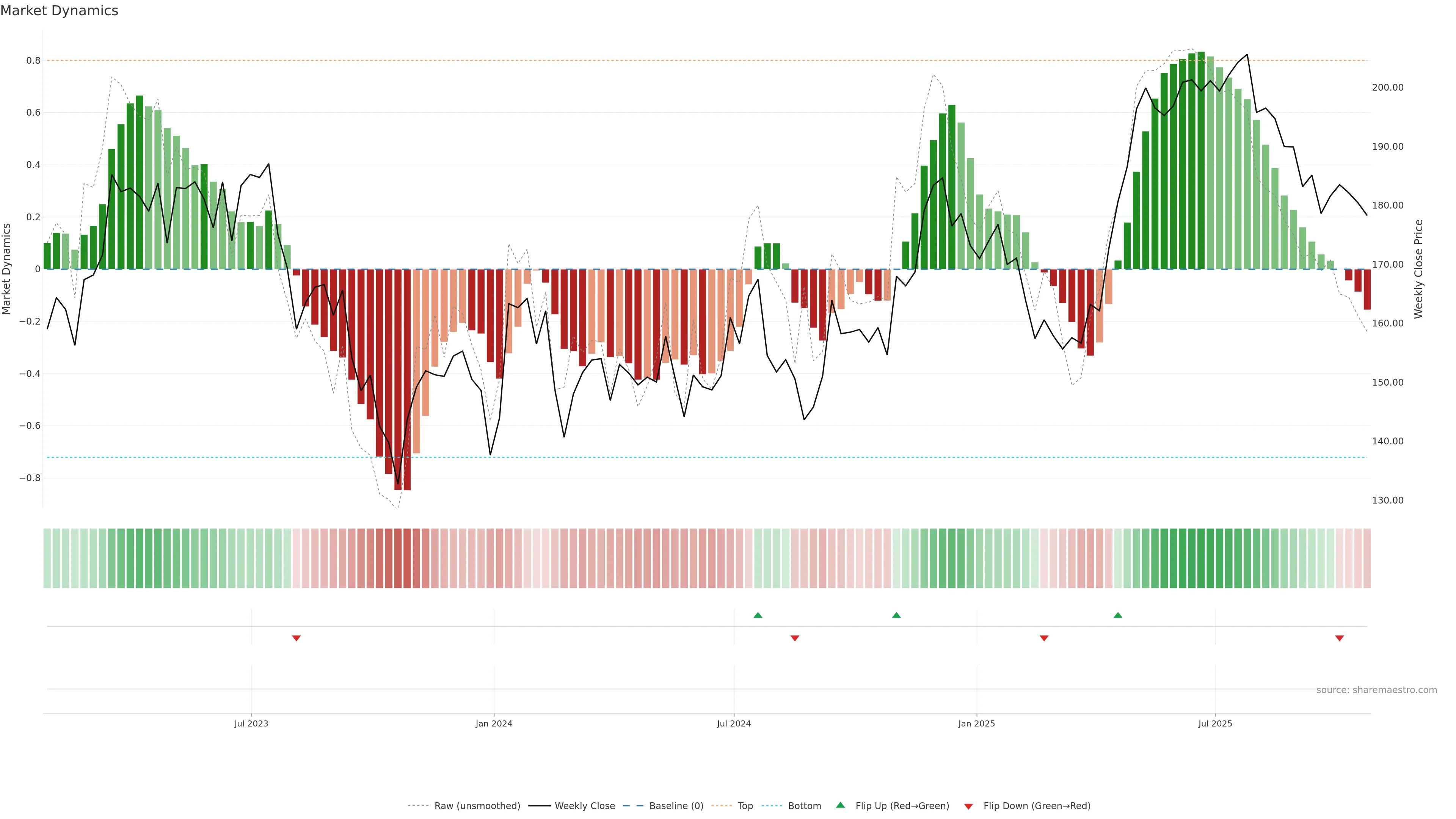Toggle the Weekly Close legend entry
The width and height of the screenshot is (1456, 819).
[584, 806]
